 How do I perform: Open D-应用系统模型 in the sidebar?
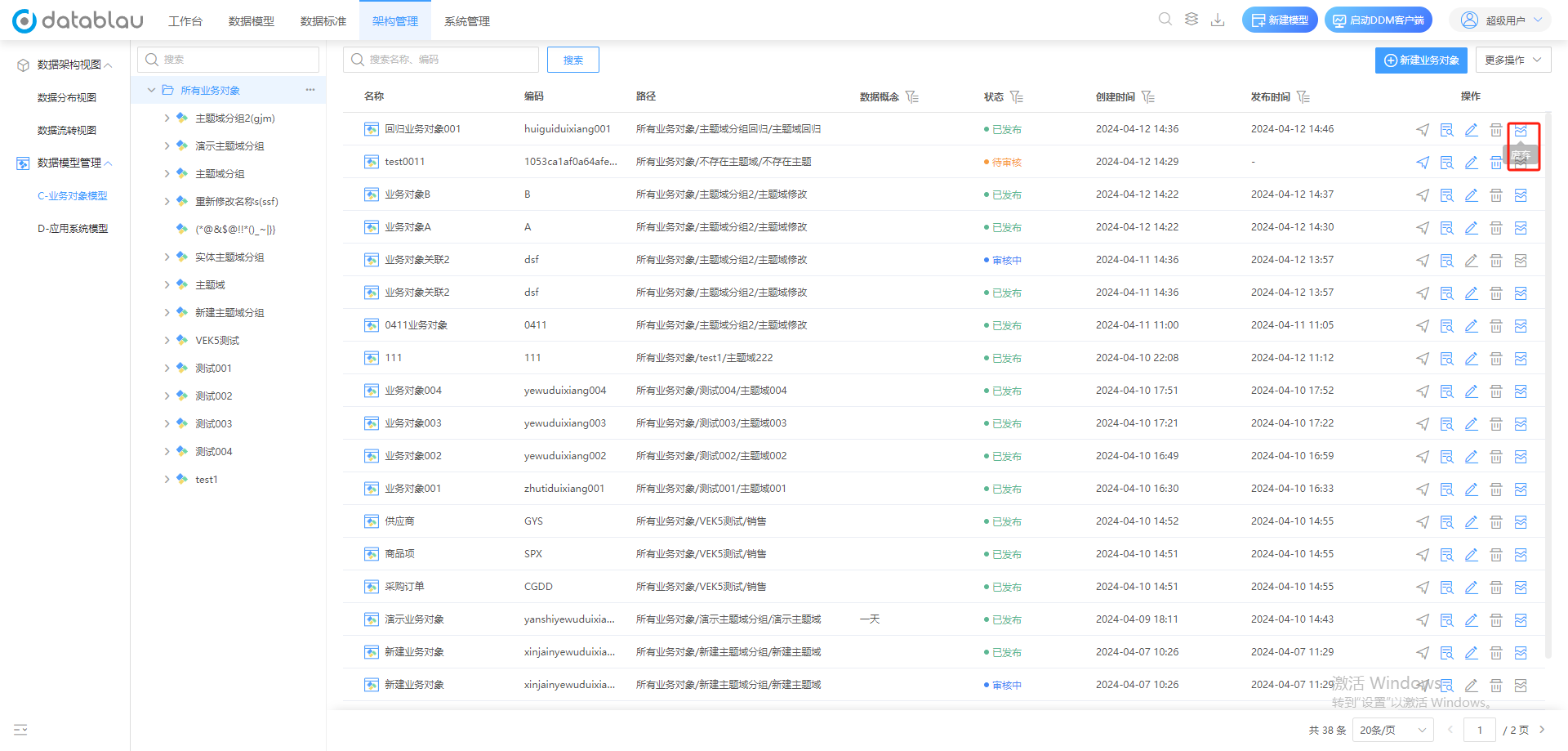coord(73,229)
